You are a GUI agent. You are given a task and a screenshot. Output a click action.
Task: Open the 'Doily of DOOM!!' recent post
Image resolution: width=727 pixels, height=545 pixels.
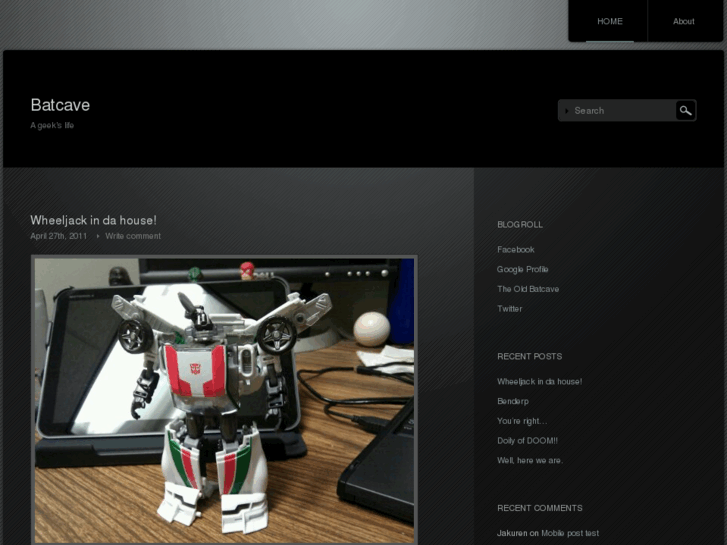click(528, 441)
